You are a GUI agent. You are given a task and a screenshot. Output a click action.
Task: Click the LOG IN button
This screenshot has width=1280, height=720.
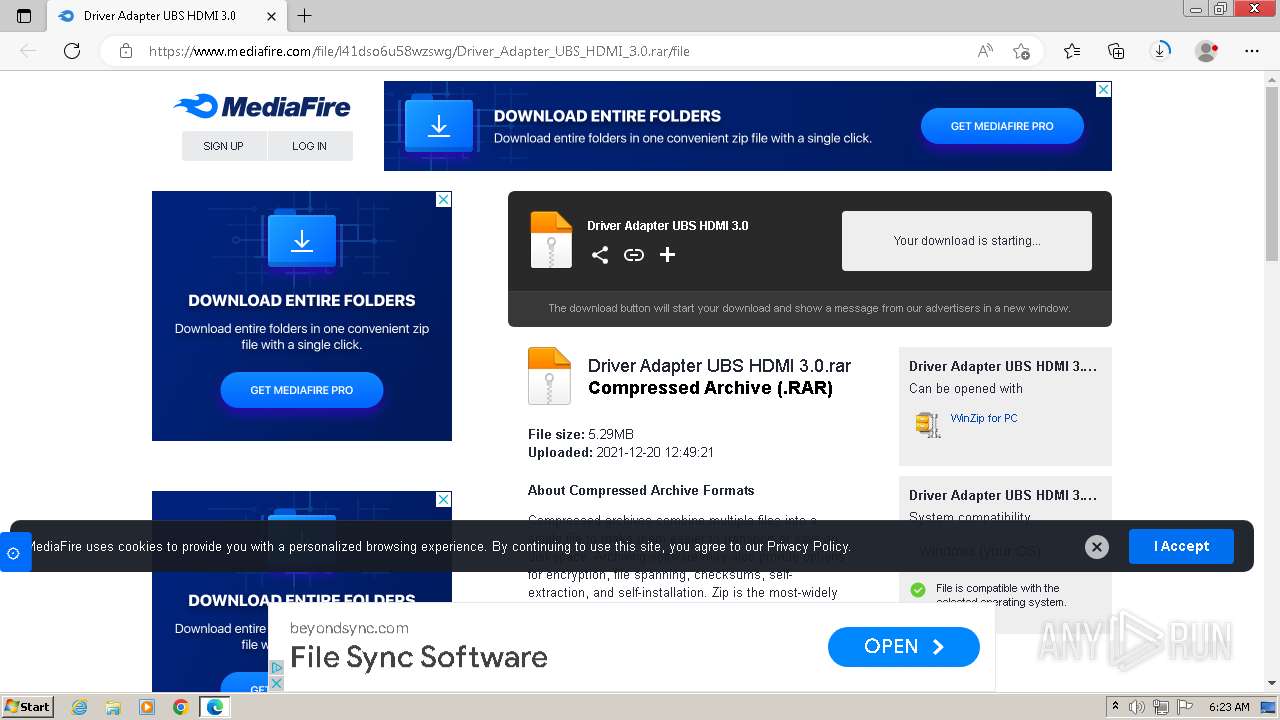[309, 146]
